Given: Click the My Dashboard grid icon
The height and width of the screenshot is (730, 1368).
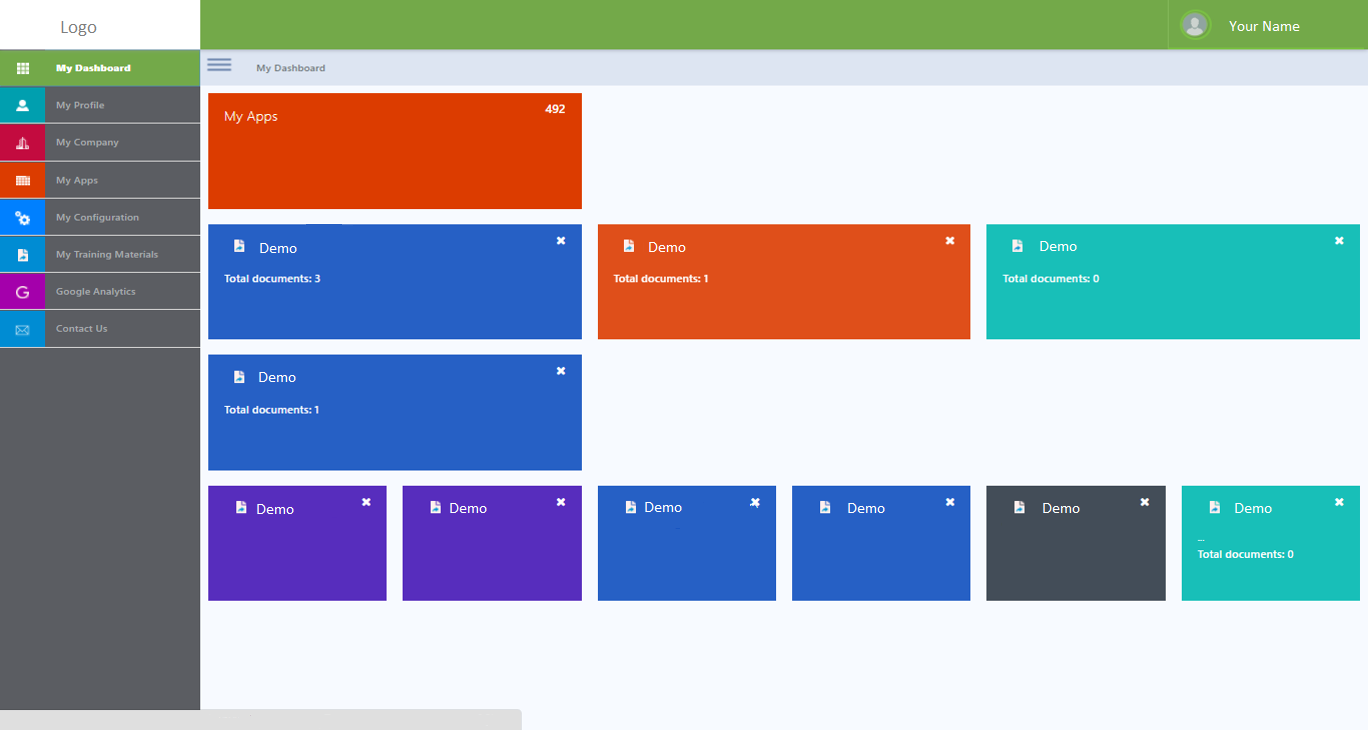Looking at the screenshot, I should pos(23,68).
